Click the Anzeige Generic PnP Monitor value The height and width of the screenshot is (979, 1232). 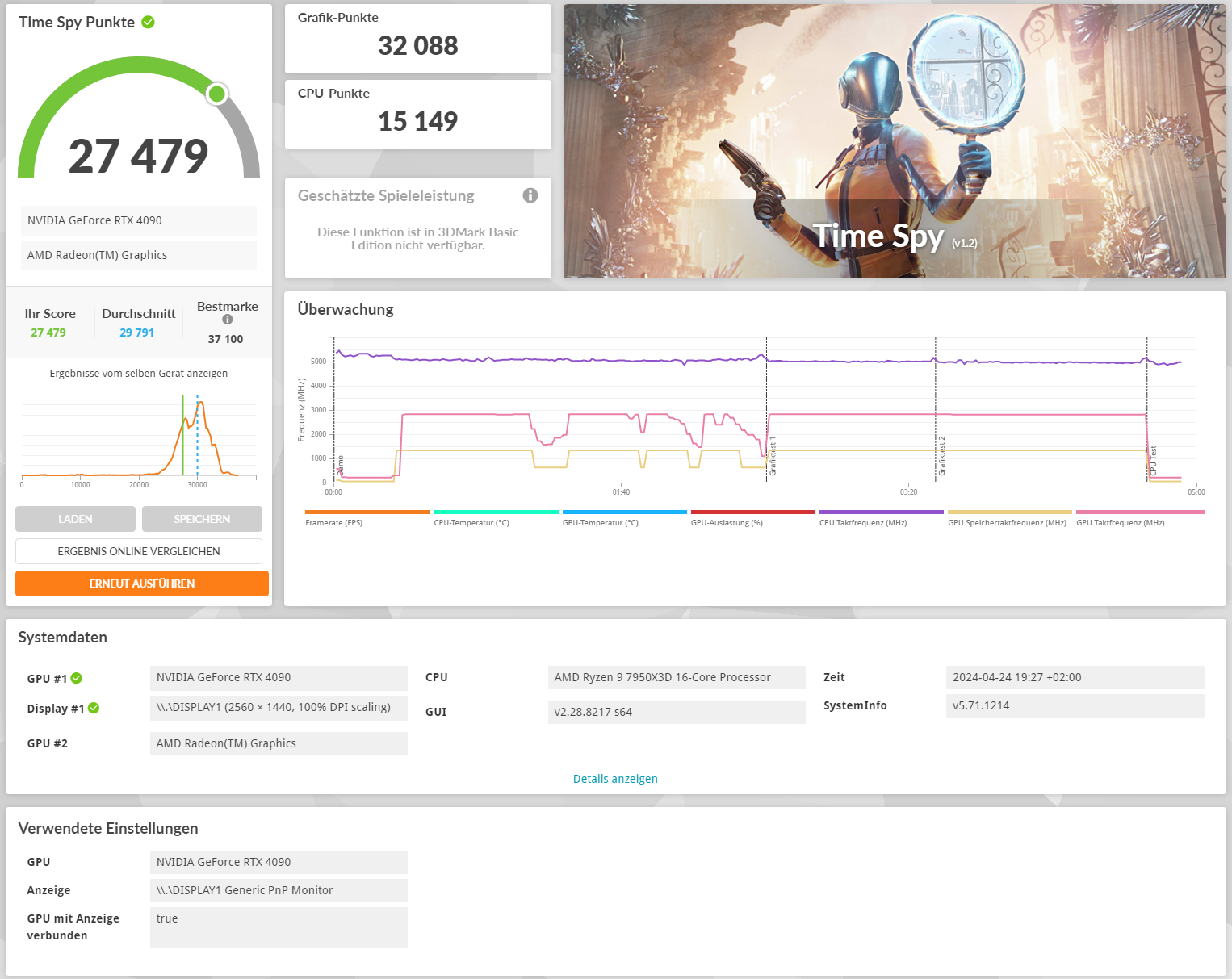click(x=279, y=890)
